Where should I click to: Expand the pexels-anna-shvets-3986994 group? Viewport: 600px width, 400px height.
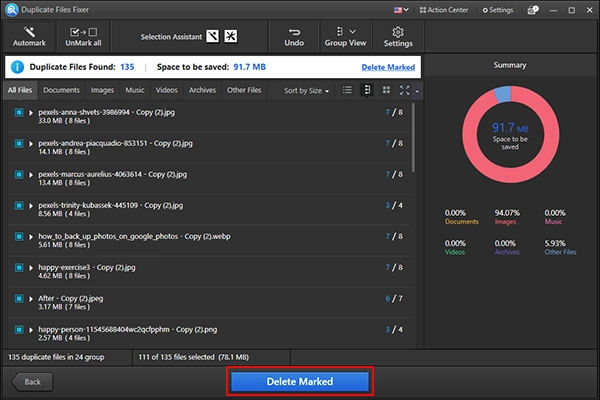coord(31,113)
